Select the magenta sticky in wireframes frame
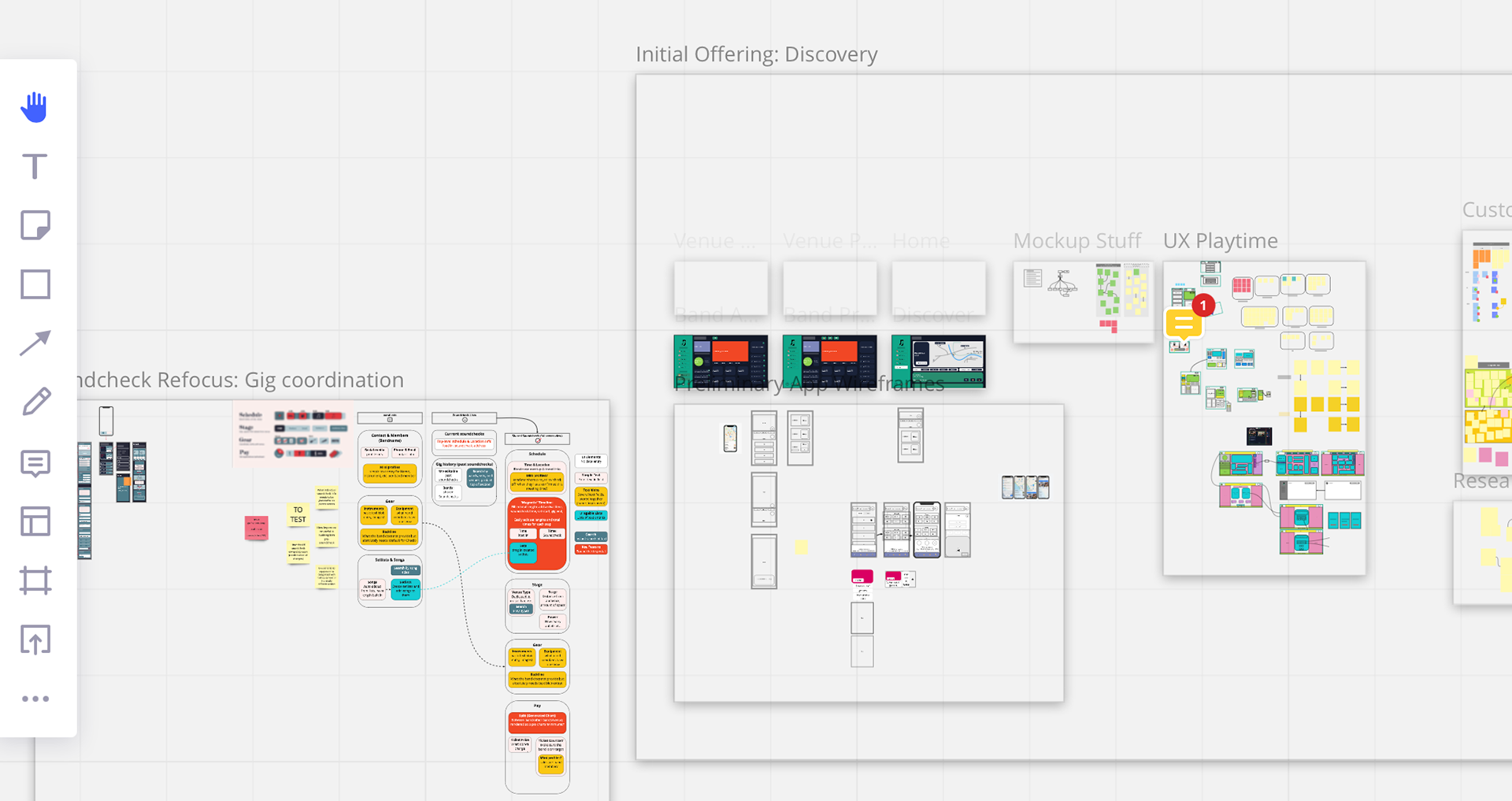The height and width of the screenshot is (801, 1512). [x=862, y=577]
